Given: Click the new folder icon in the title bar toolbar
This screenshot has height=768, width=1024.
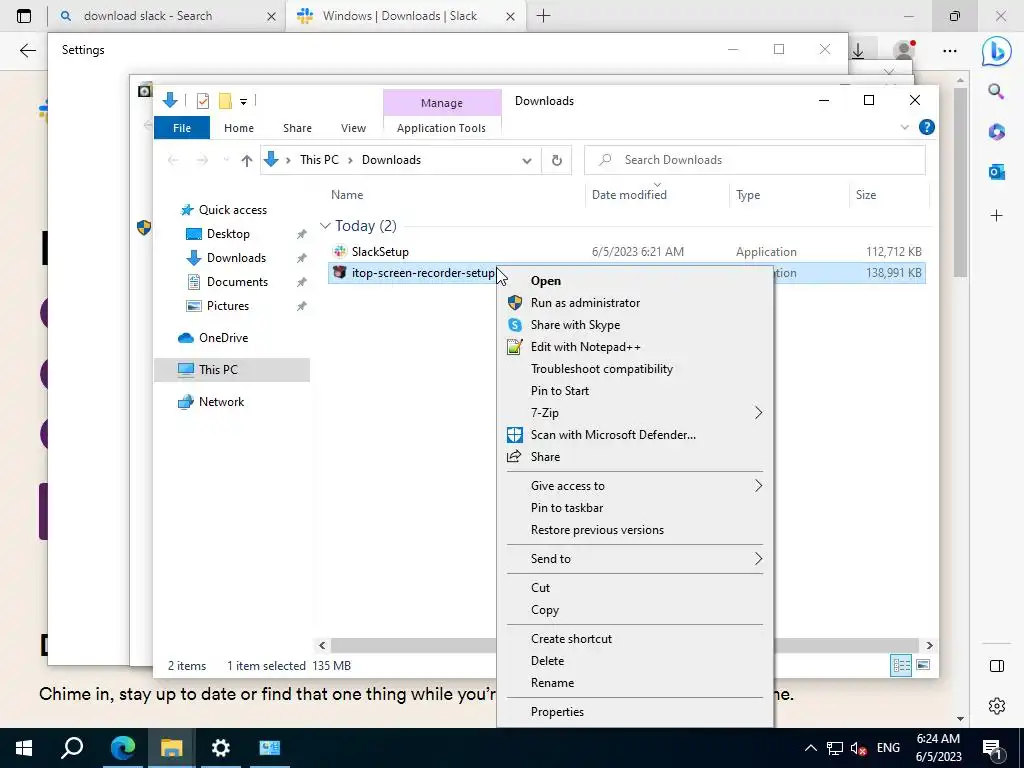Looking at the screenshot, I should (225, 101).
